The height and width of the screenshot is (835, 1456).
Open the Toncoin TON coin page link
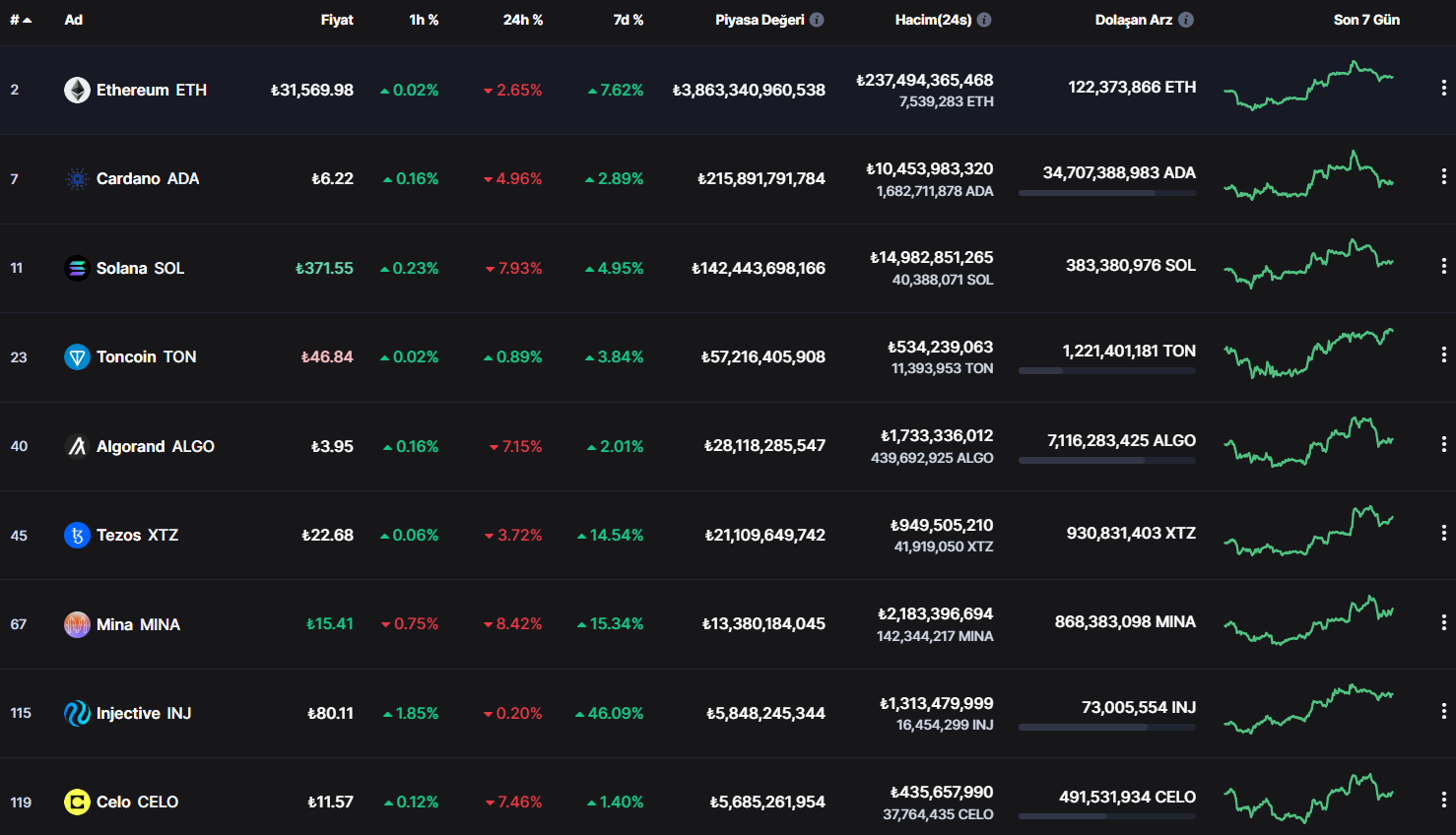pos(130,356)
